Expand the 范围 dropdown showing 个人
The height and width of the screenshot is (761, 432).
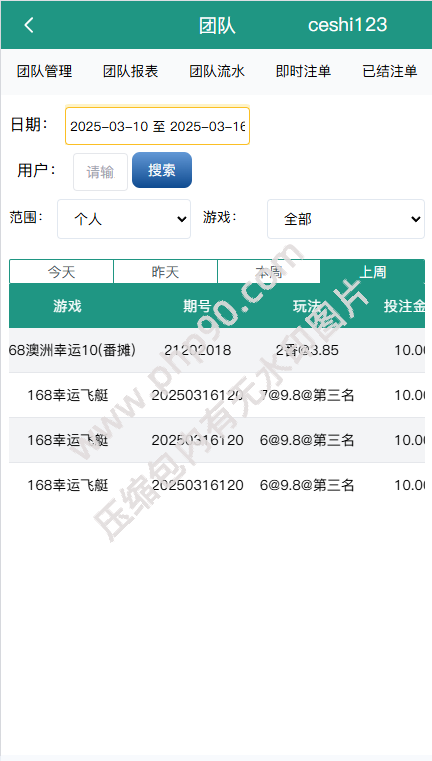pyautogui.click(x=124, y=219)
